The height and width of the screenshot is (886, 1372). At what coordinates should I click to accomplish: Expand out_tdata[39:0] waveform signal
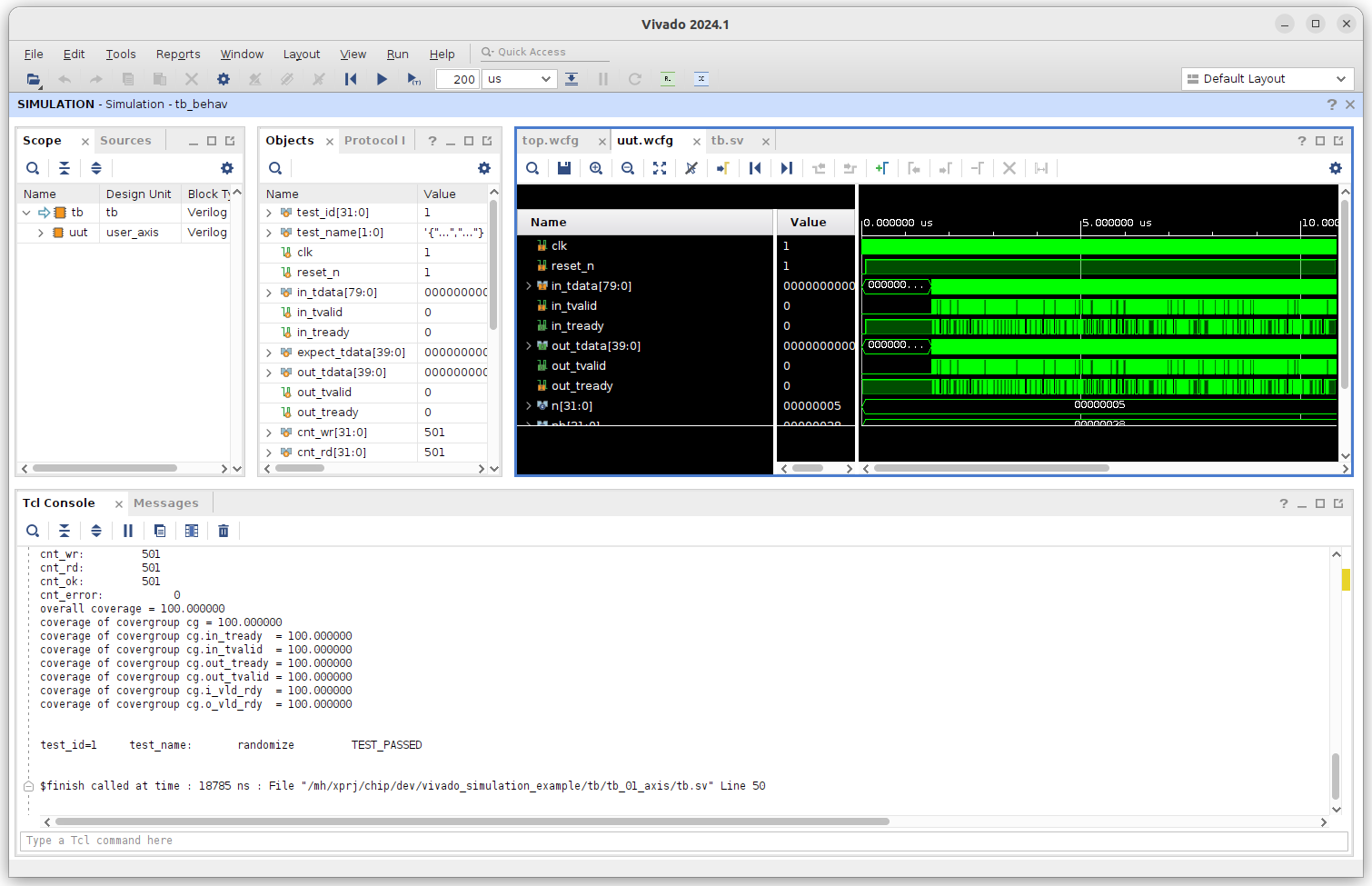click(528, 346)
